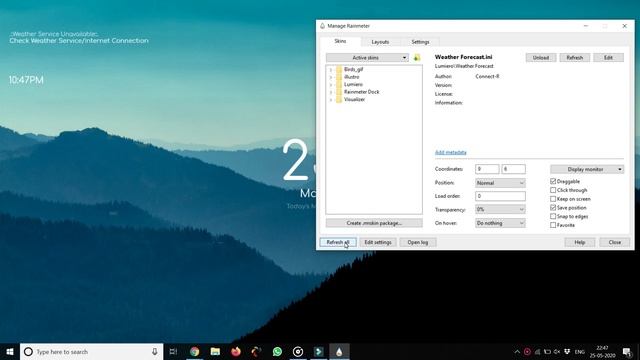Open the Transparency dropdown showing 0%
The image size is (640, 360).
tap(500, 209)
